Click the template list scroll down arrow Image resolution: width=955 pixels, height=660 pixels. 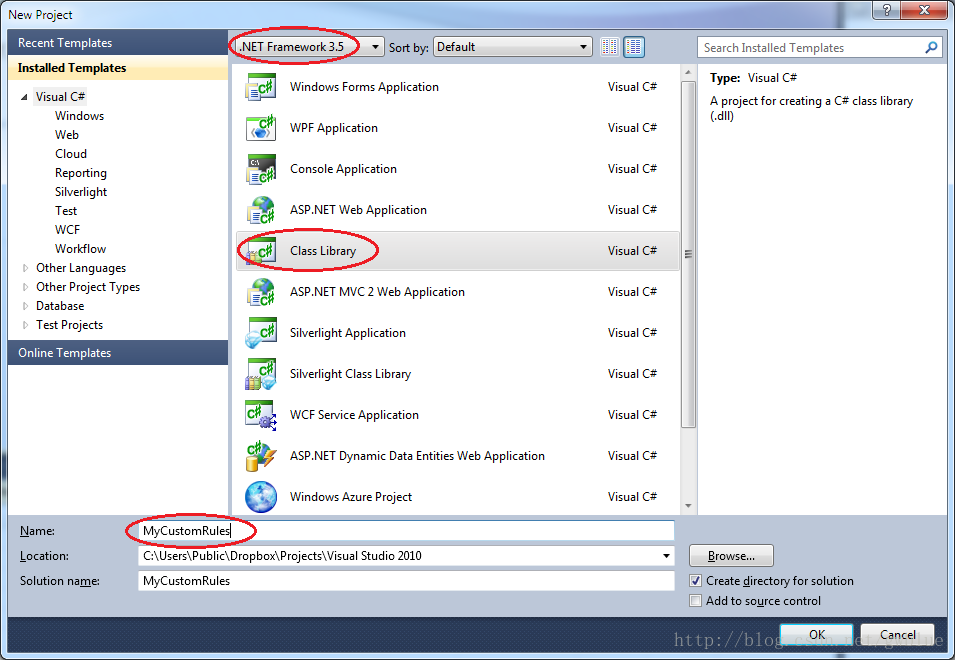click(x=688, y=506)
